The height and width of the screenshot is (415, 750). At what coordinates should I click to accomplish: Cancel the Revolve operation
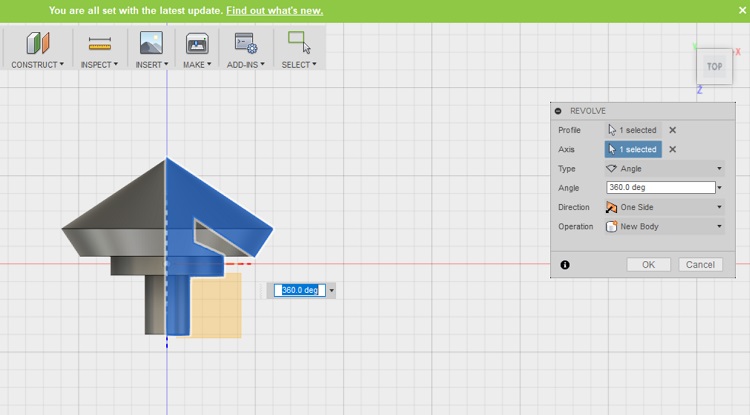(700, 265)
